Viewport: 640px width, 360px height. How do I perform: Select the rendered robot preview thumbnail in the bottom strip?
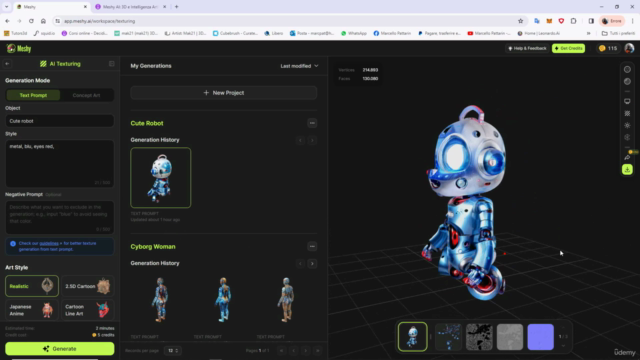point(413,337)
